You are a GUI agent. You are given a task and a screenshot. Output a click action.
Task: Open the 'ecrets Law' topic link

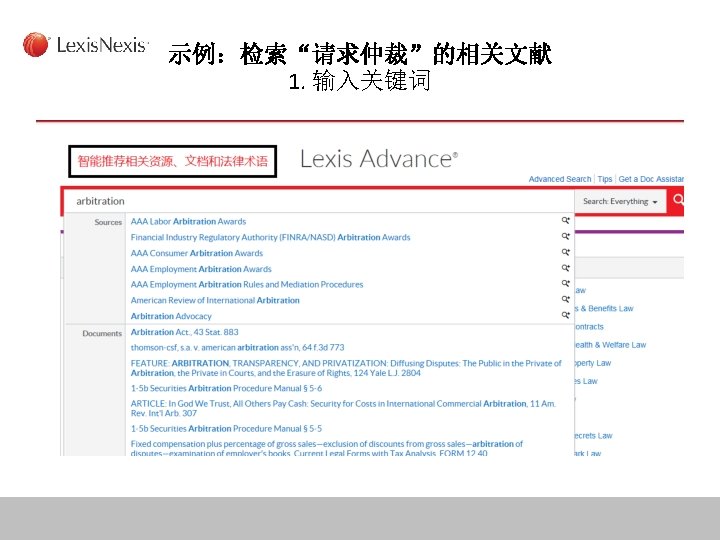point(594,436)
